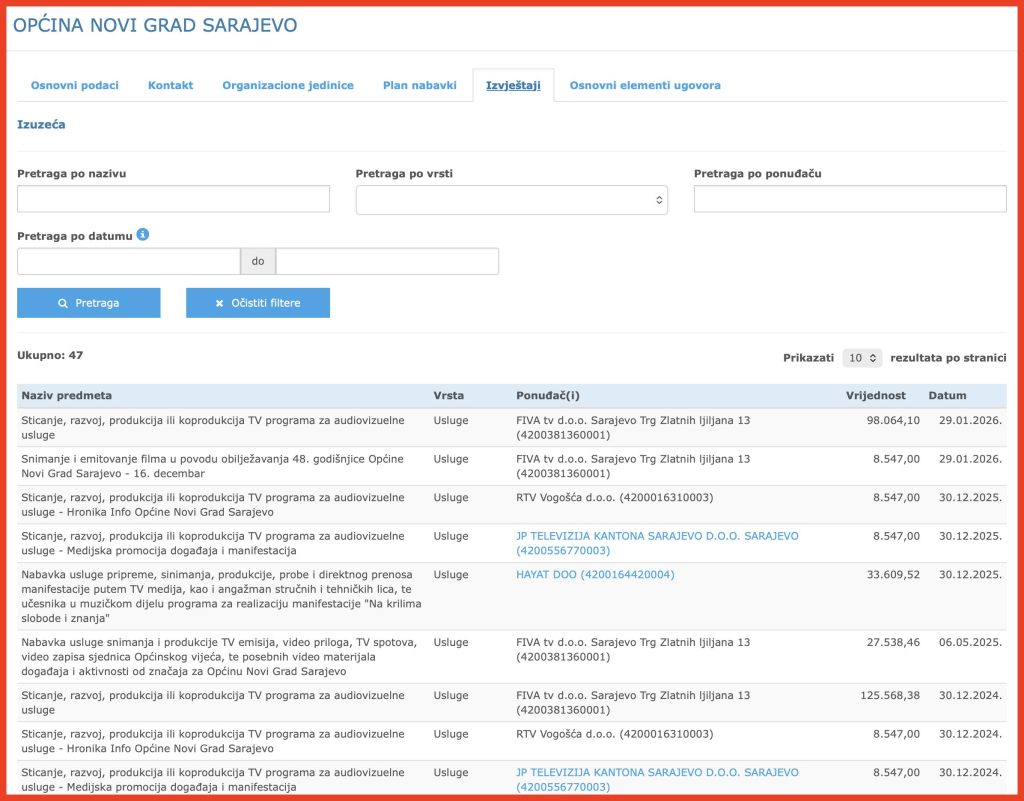Focus the Pretraga po nazivu input field
Screen dimensions: 1024x801
coord(173,199)
